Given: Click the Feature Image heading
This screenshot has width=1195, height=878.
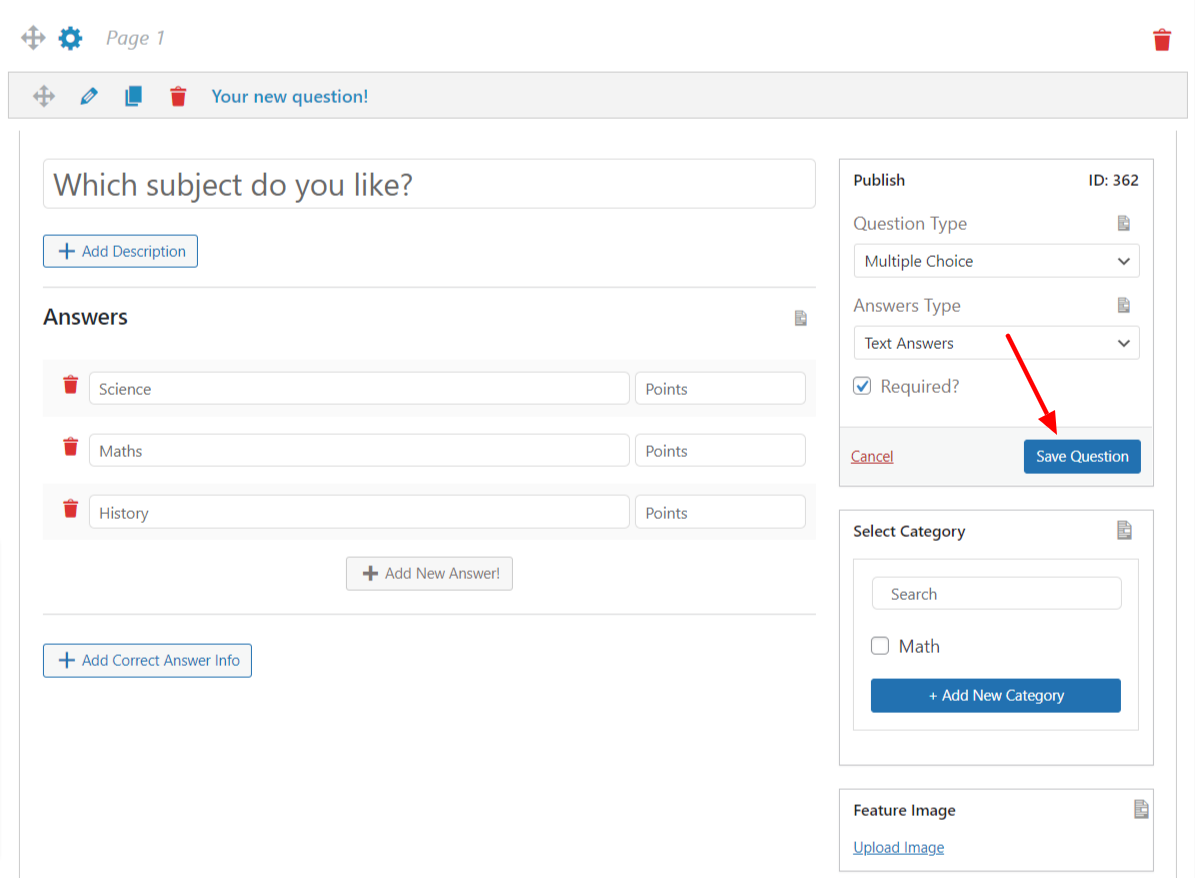Looking at the screenshot, I should [904, 810].
